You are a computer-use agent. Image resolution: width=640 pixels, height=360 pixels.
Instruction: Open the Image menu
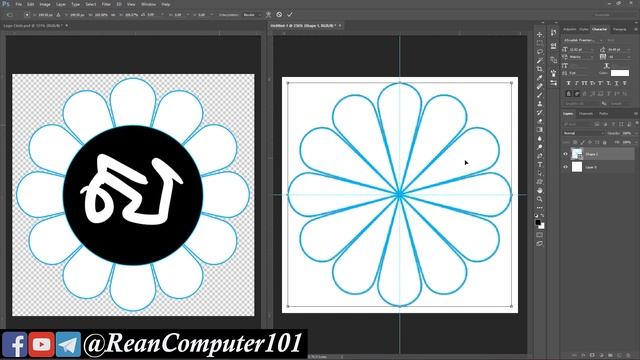click(45, 4)
